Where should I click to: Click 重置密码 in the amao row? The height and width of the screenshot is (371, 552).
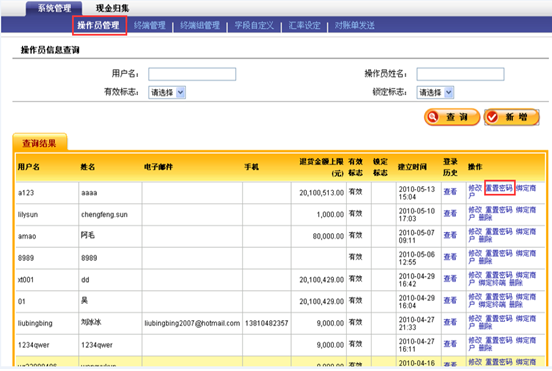tap(499, 232)
